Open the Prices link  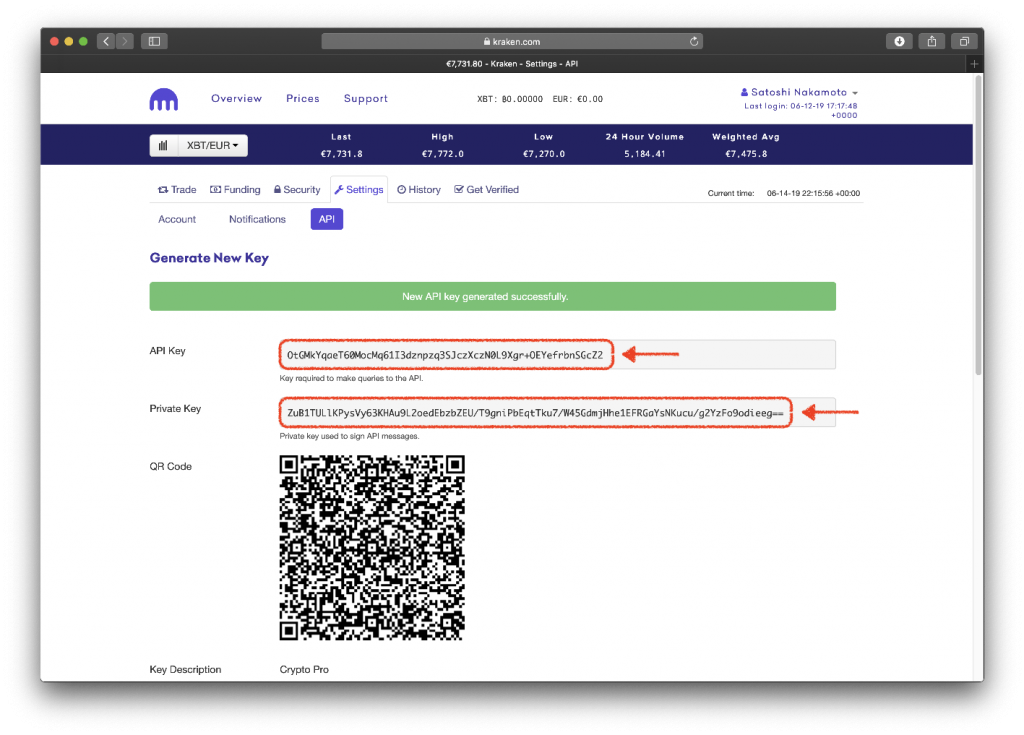[303, 98]
